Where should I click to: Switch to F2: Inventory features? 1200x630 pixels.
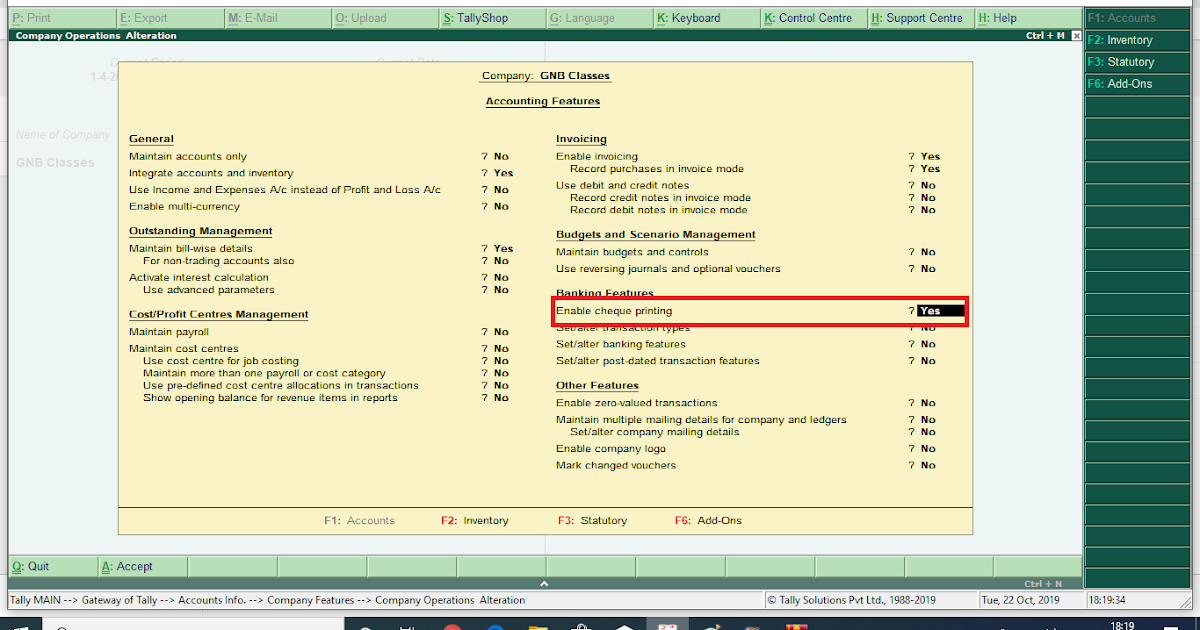click(x=1137, y=40)
